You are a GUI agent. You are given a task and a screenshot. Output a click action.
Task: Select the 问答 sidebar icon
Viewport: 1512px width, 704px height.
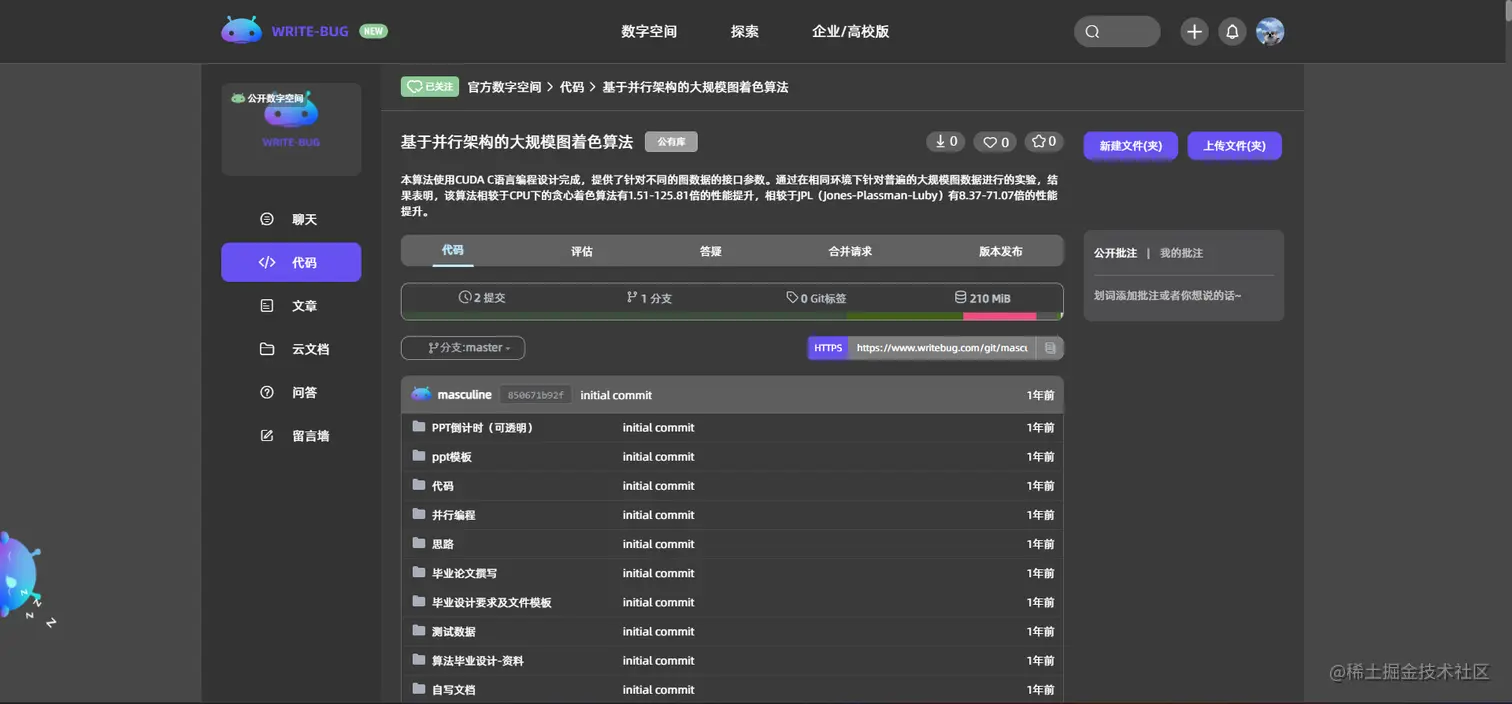(x=265, y=392)
